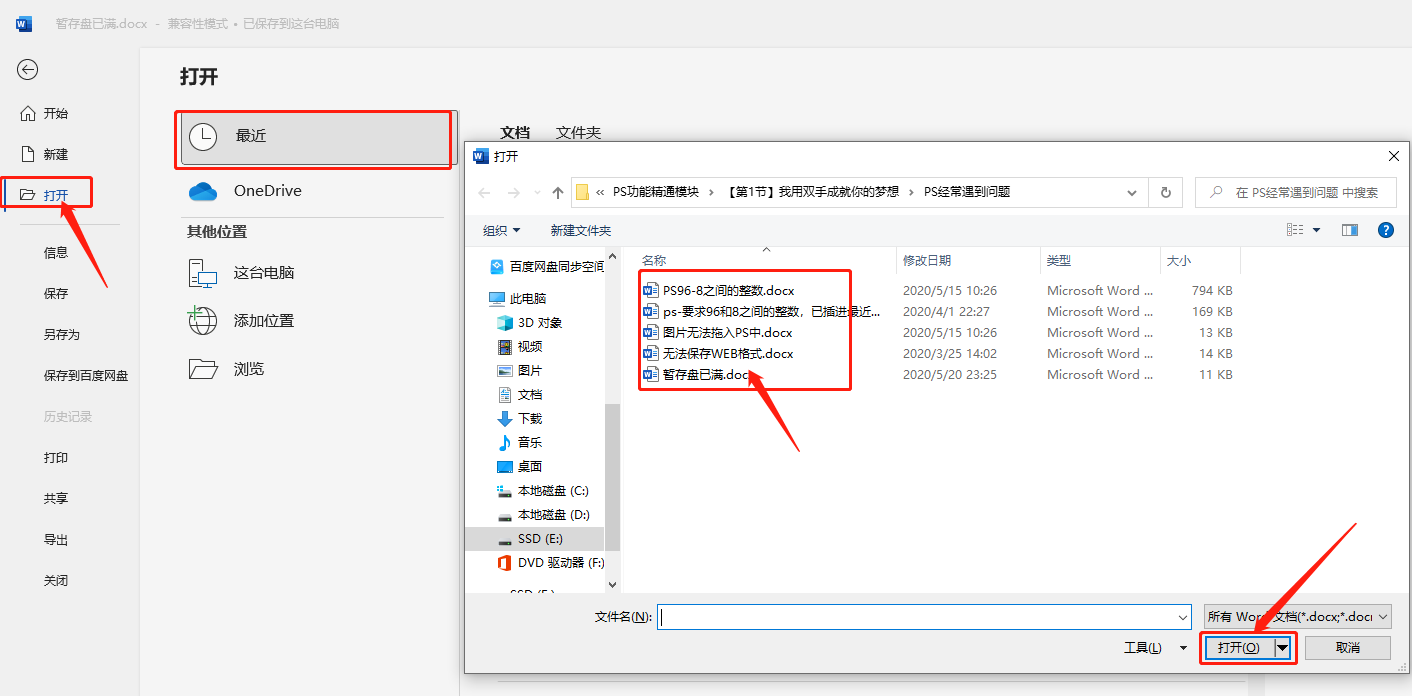Select file PS96-8之间的整数.docx

(x=719, y=291)
